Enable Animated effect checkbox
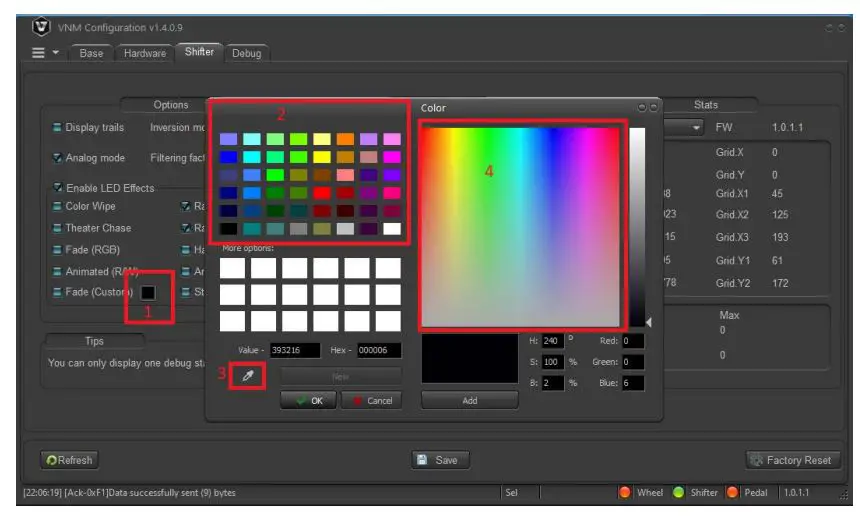This screenshot has width=860, height=516. click(x=56, y=271)
